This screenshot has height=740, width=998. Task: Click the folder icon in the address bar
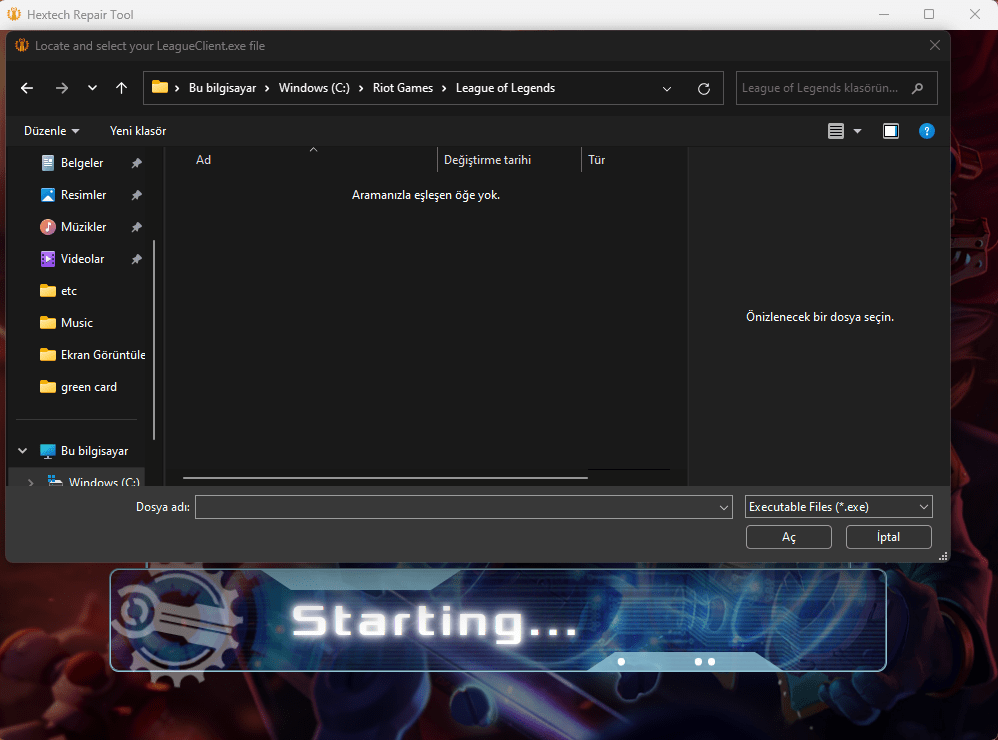pos(160,87)
